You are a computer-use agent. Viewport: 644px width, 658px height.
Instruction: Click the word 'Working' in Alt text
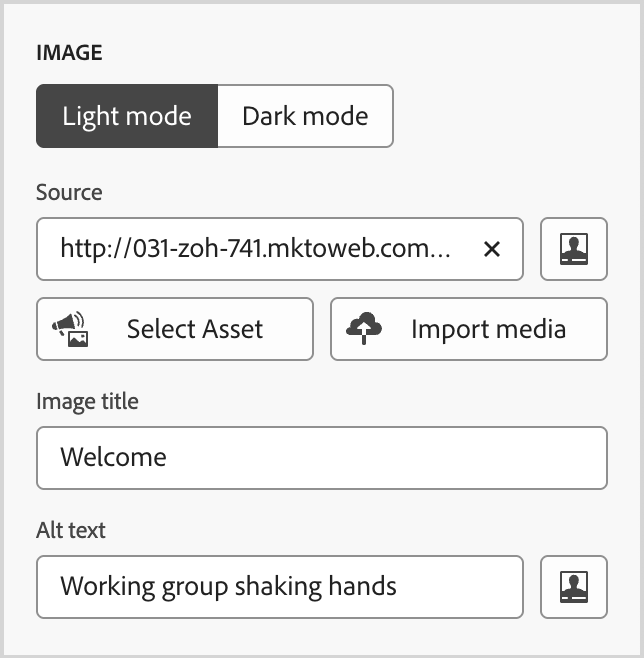click(107, 587)
